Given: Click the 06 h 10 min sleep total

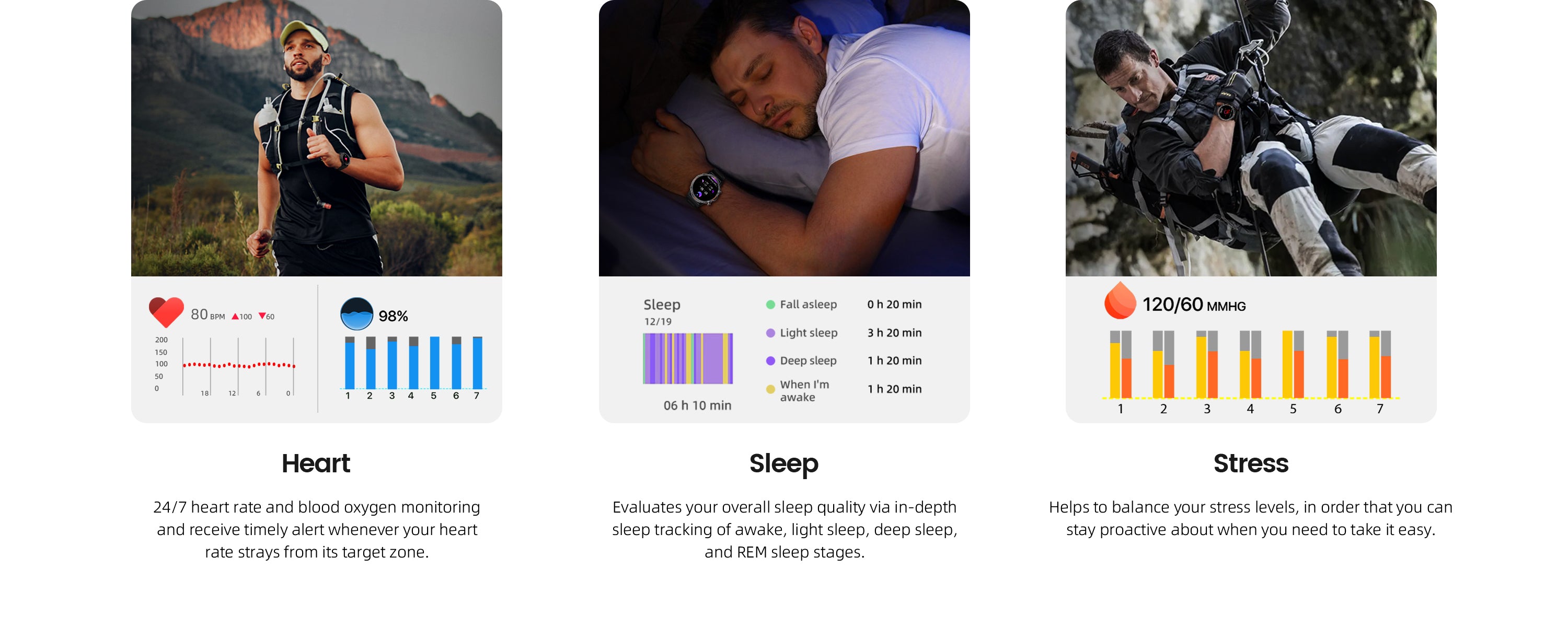Looking at the screenshot, I should coord(698,406).
